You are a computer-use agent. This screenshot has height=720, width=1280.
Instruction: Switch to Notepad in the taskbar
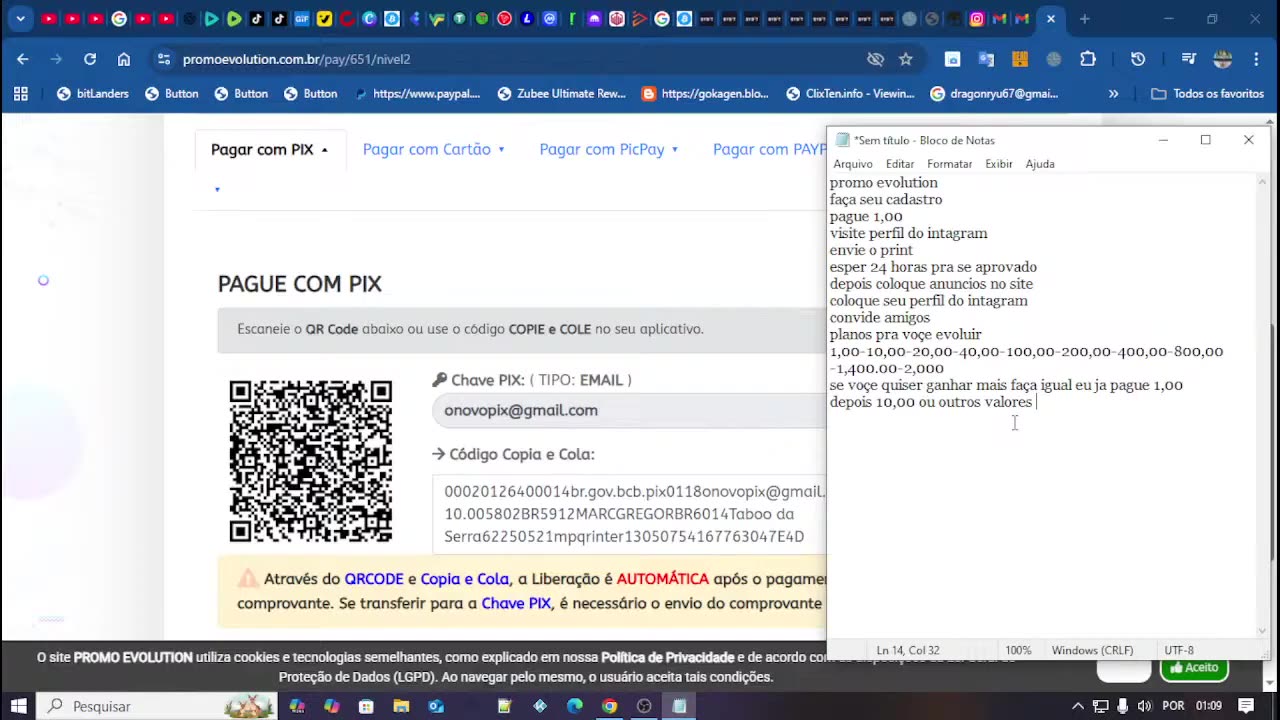(x=679, y=706)
